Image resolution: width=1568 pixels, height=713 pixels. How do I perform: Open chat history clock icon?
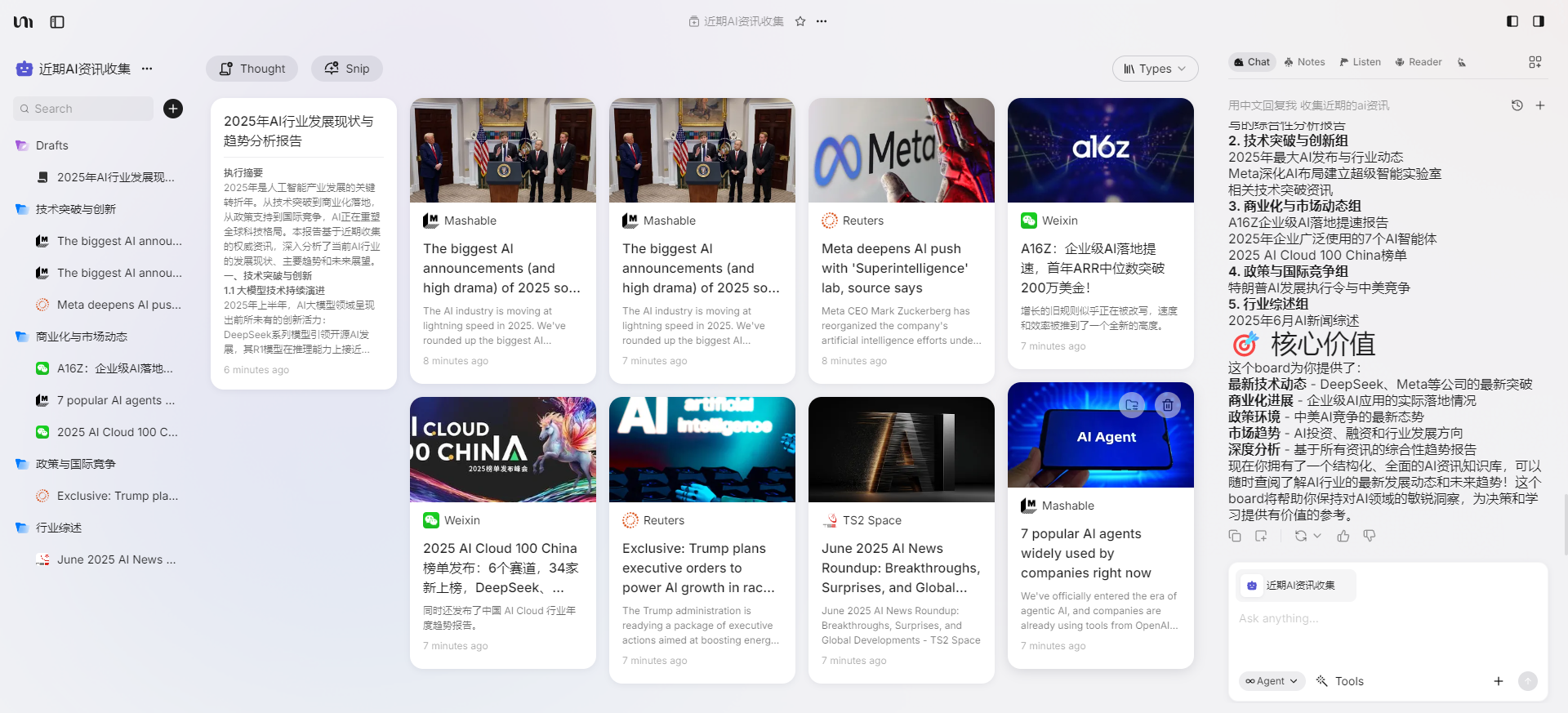(x=1517, y=105)
